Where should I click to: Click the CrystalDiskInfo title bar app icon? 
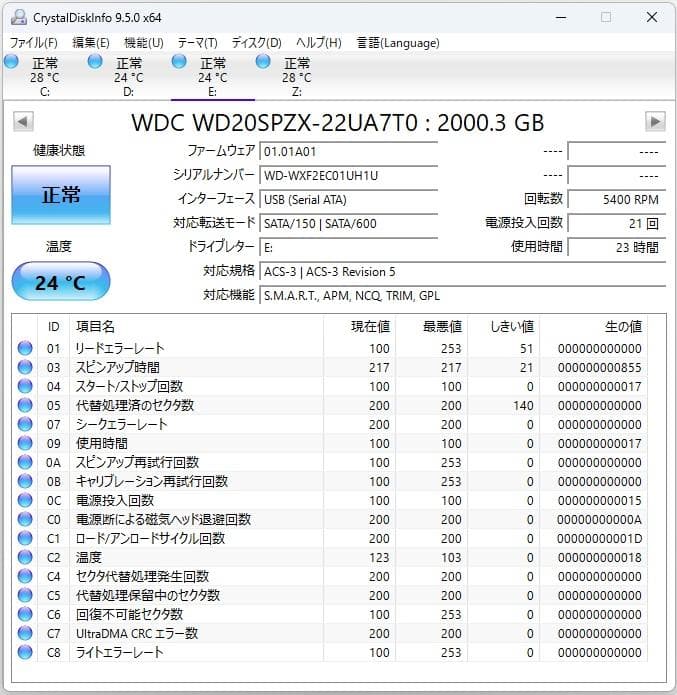point(19,17)
